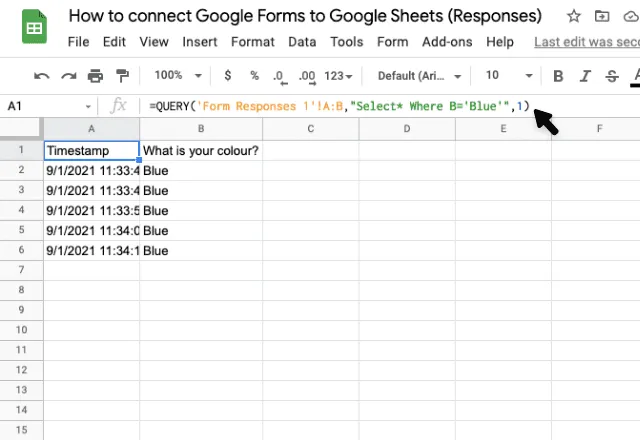
Task: Star this spreadsheet document
Action: point(573,16)
